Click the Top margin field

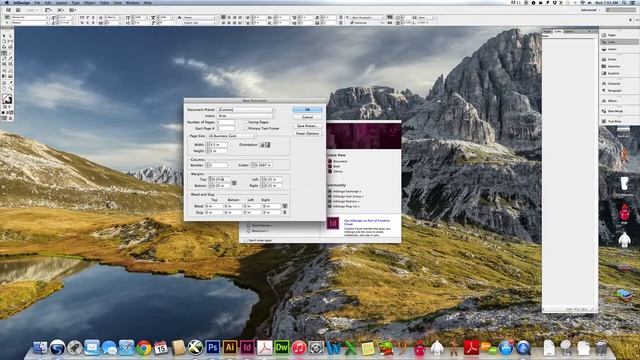coord(219,180)
